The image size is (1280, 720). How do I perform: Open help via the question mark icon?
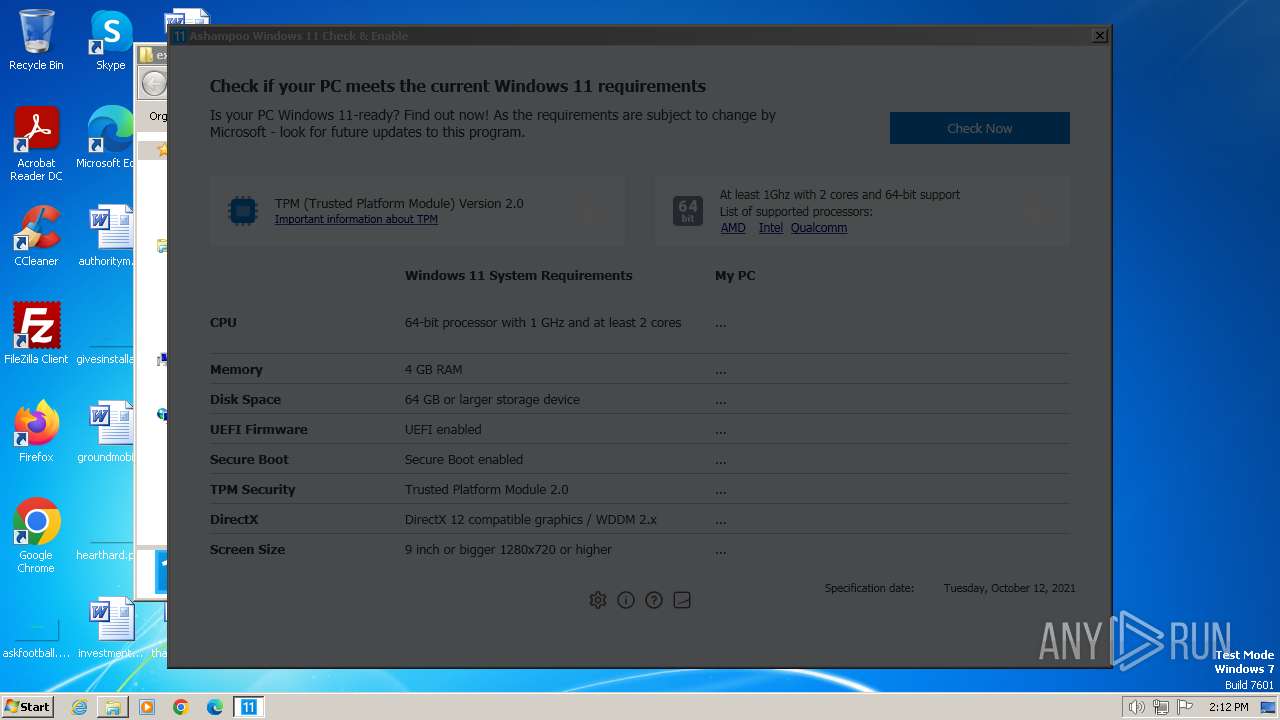[x=654, y=600]
